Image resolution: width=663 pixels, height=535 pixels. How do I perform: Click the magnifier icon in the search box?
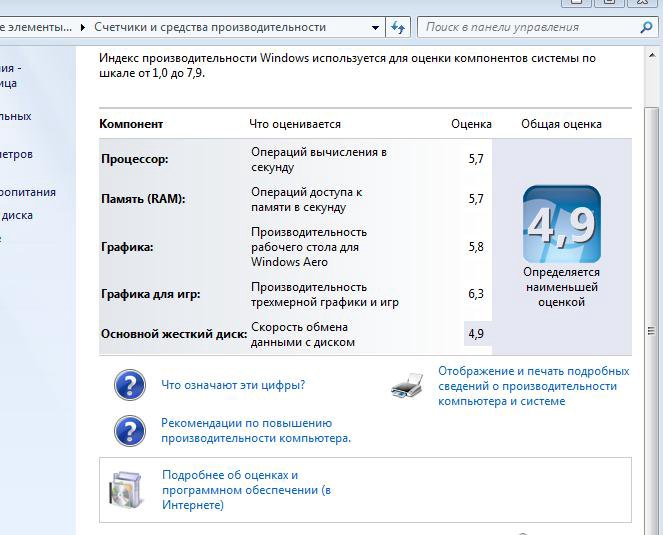[646, 28]
